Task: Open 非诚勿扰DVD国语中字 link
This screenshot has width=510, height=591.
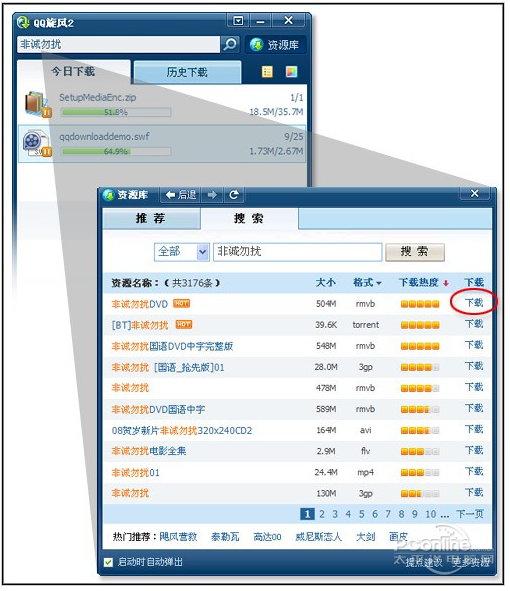Action: [x=158, y=410]
